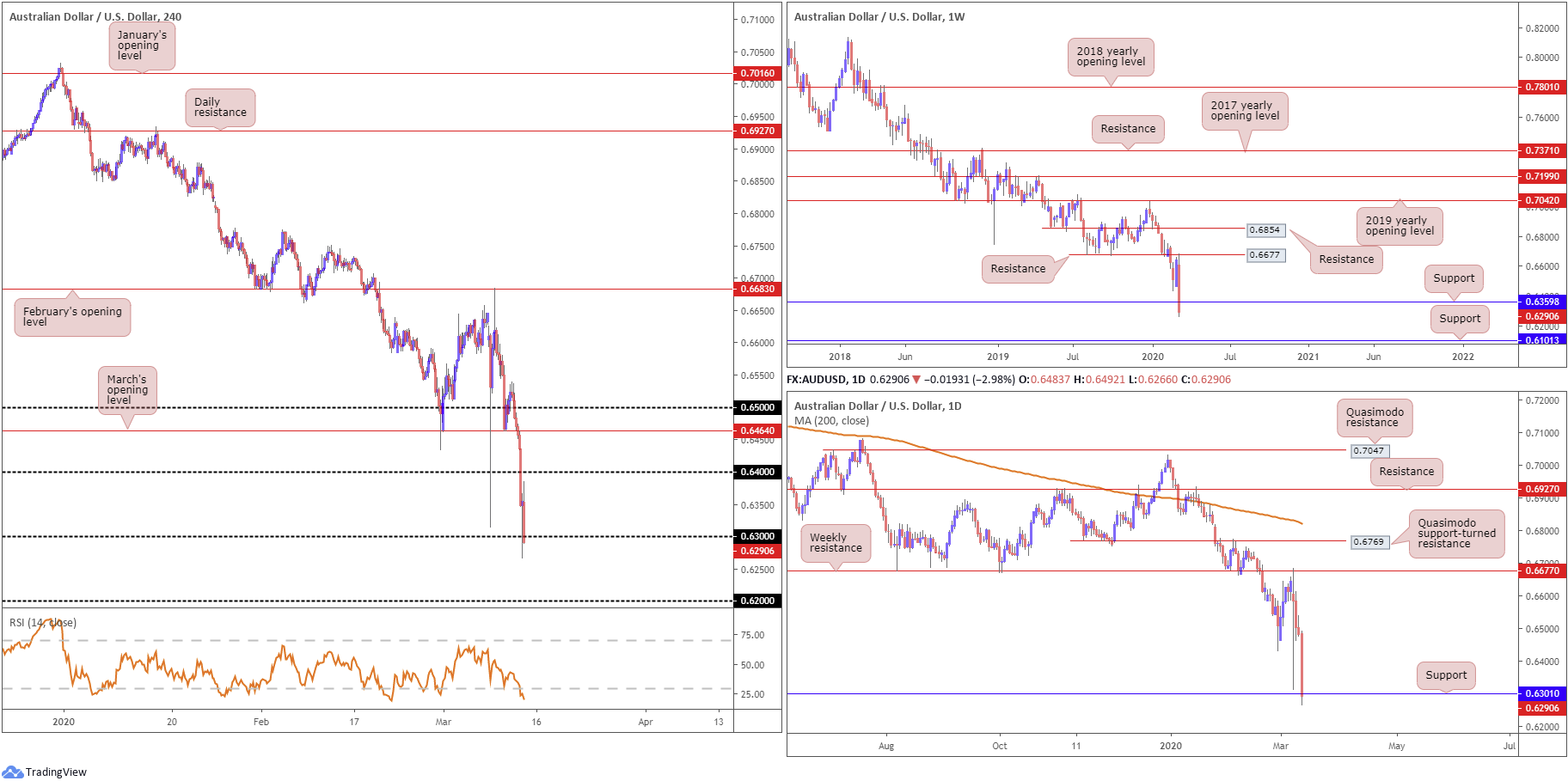The width and height of the screenshot is (1568, 781).
Task: Click the 0.65000 price label
Action: click(758, 407)
